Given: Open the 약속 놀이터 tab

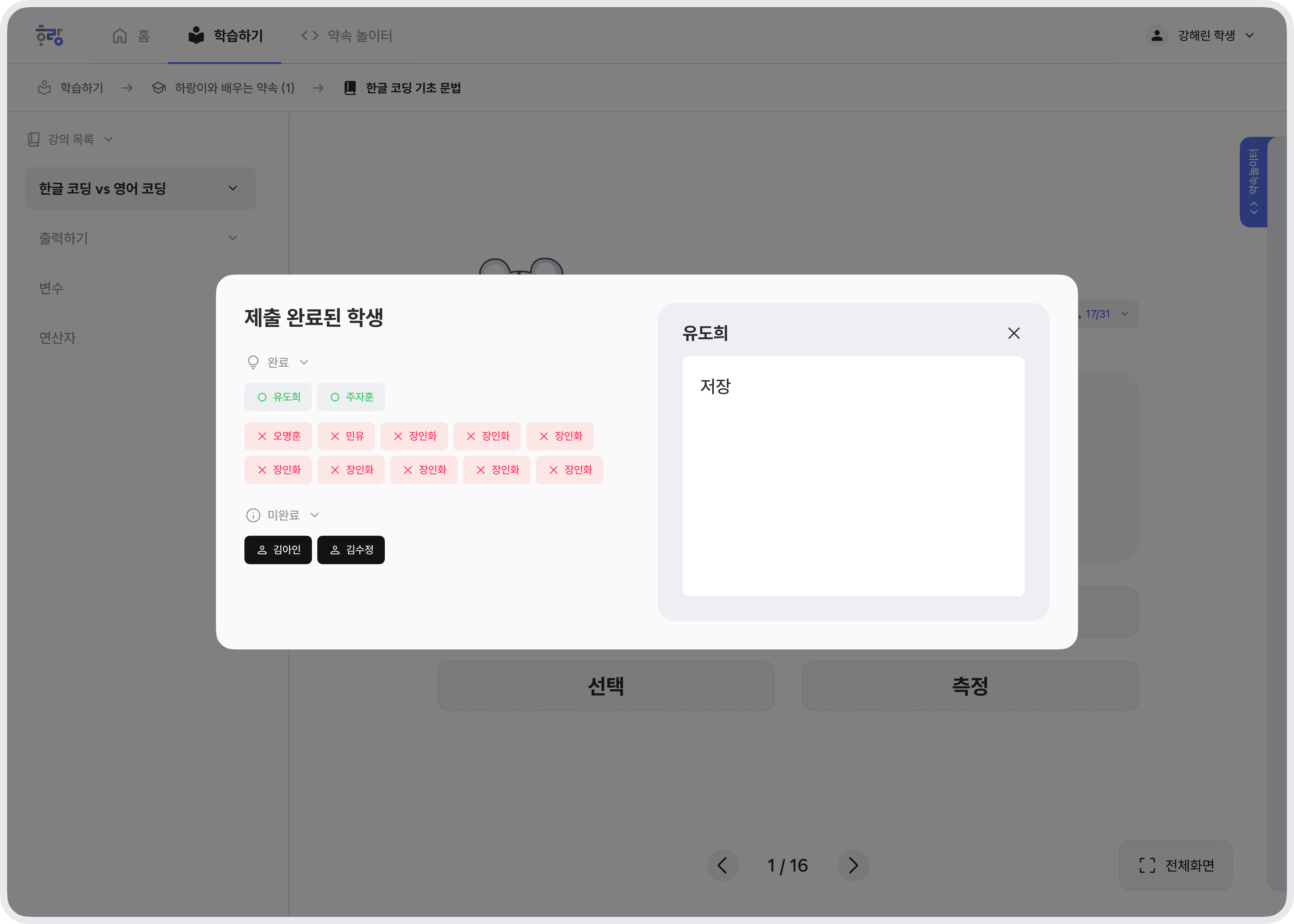Looking at the screenshot, I should tap(347, 36).
